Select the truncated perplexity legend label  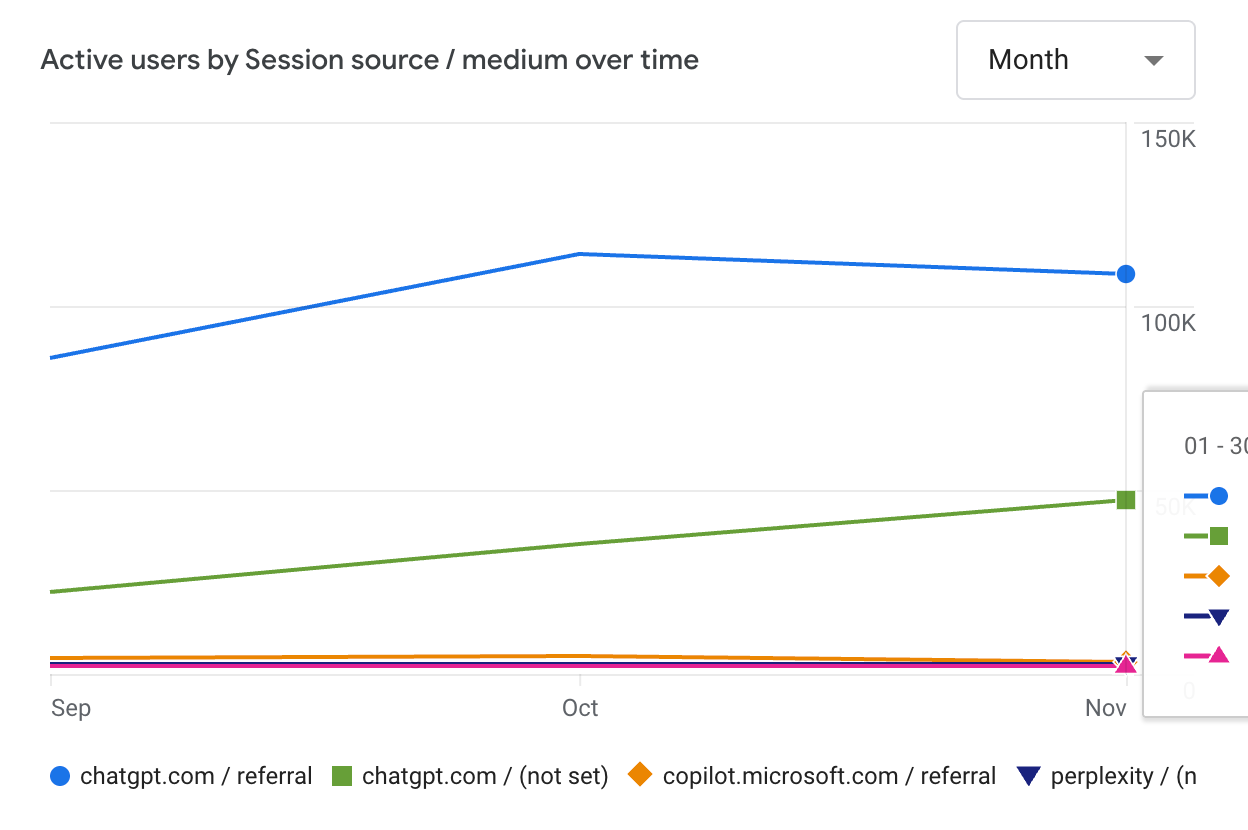[x=1123, y=776]
